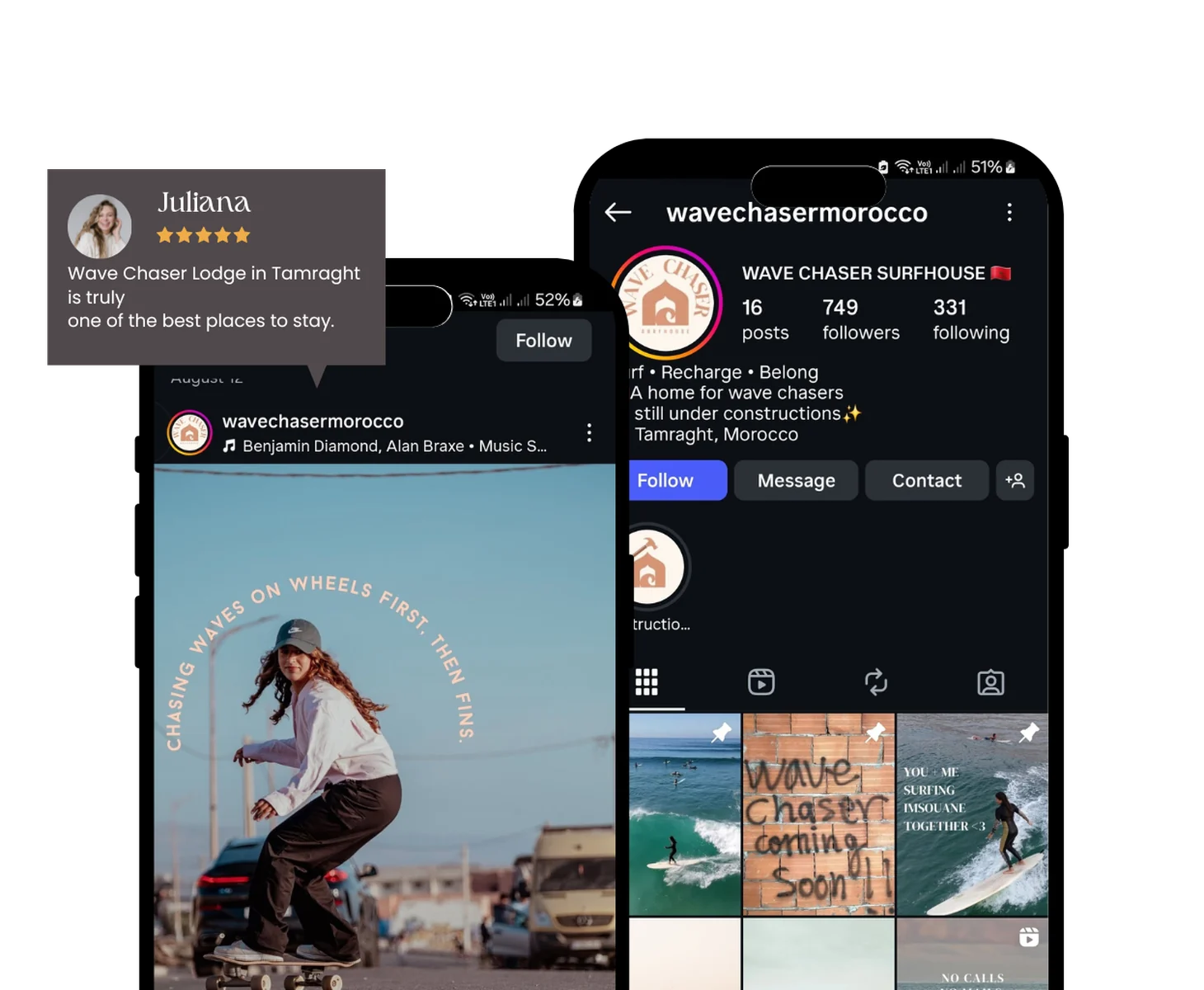
Task: View the 749 followers list
Action: pyautogui.click(x=860, y=319)
